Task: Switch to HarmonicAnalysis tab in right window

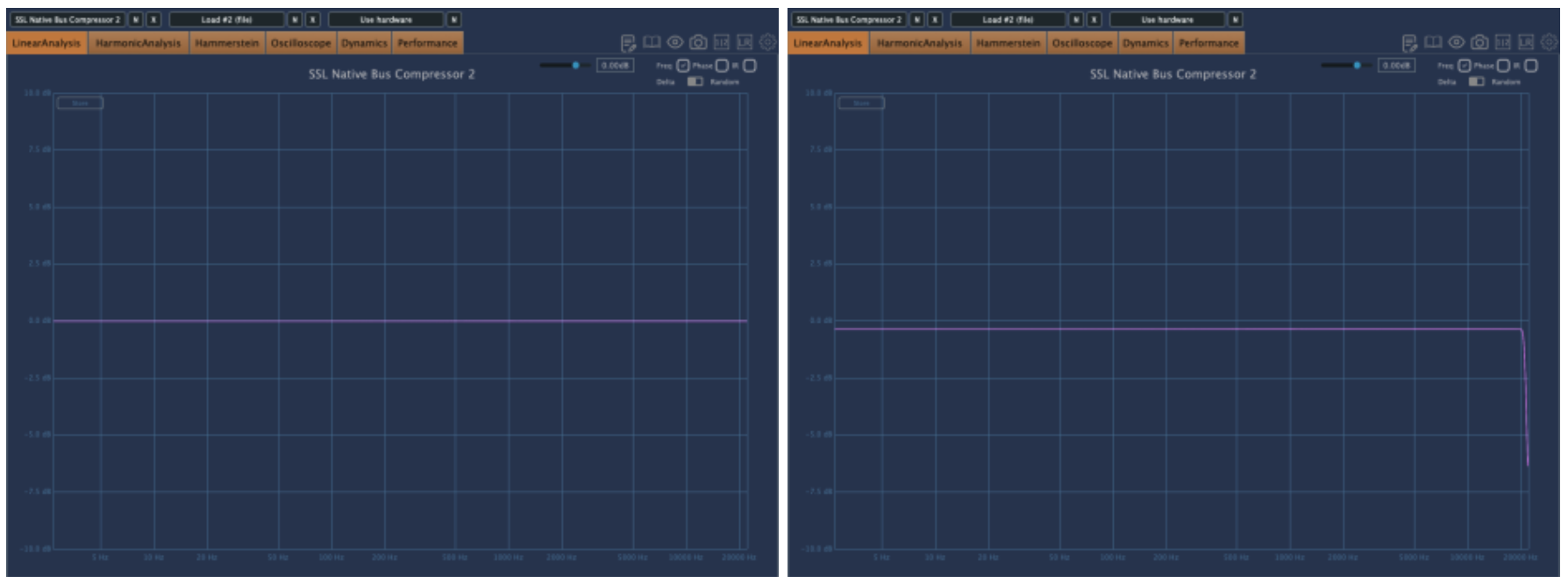Action: [920, 43]
